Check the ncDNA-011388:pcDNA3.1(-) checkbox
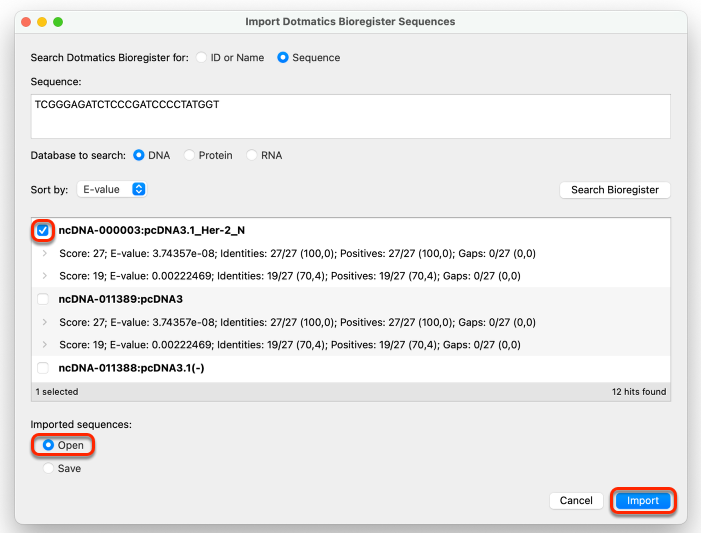 [43, 368]
